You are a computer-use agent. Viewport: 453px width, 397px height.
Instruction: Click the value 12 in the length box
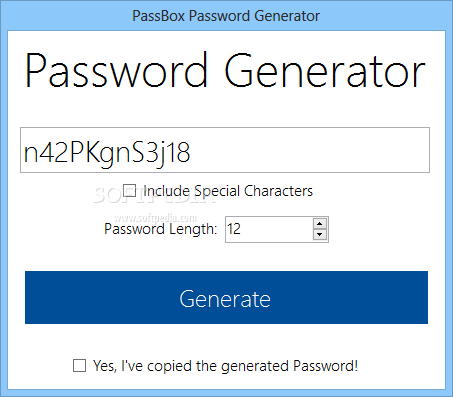coord(234,229)
